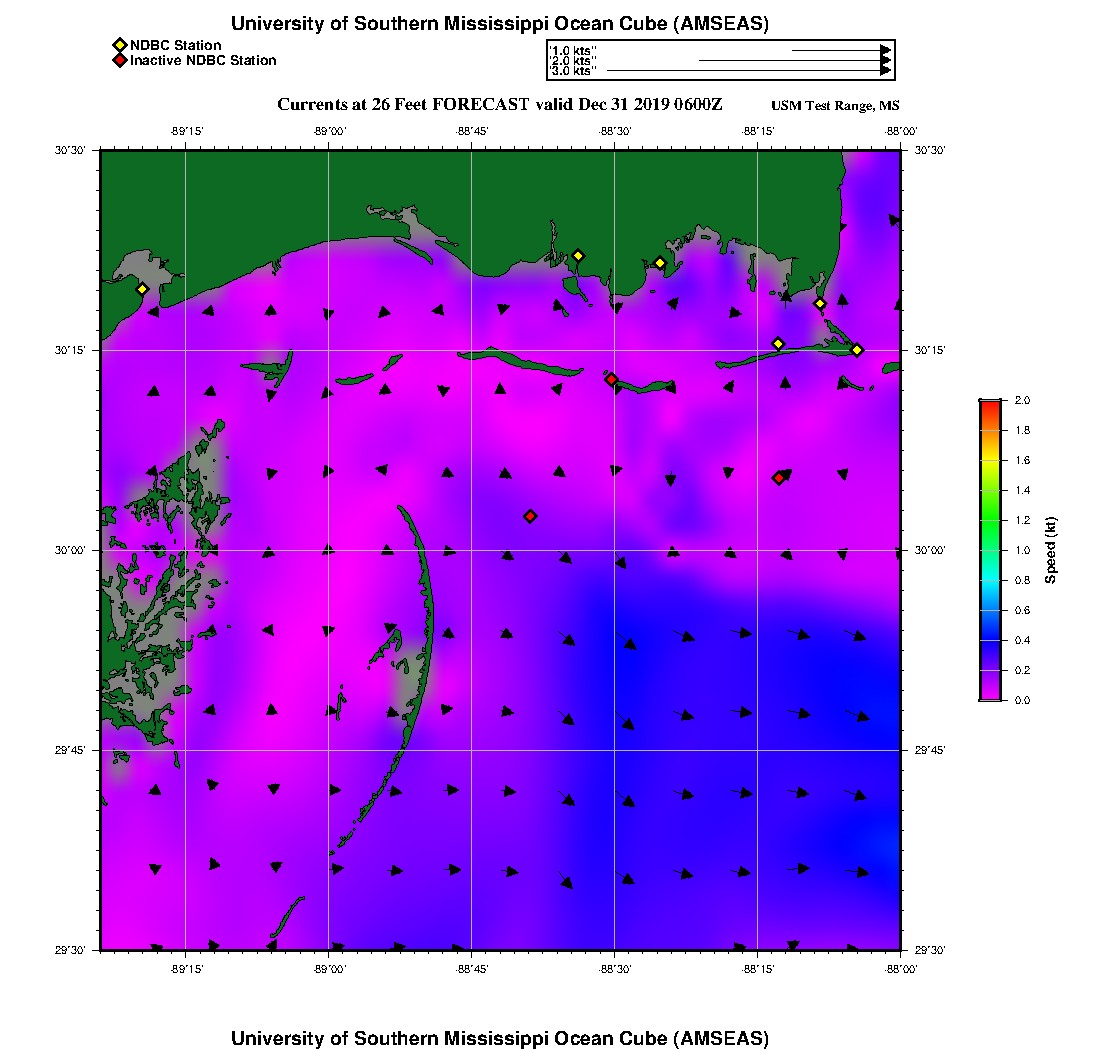This screenshot has height=1050, width=1100.
Task: Click the 1.0 tick label on colorbar
Action: [1022, 550]
